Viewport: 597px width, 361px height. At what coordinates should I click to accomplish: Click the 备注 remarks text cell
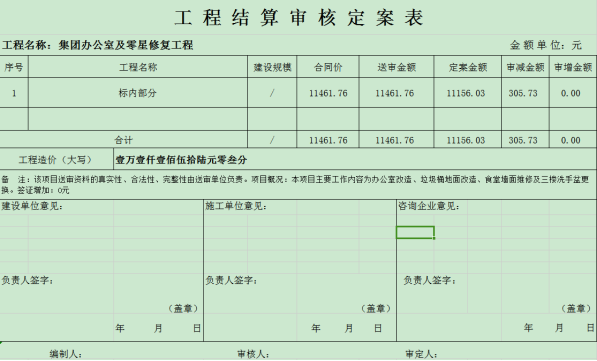click(x=298, y=184)
